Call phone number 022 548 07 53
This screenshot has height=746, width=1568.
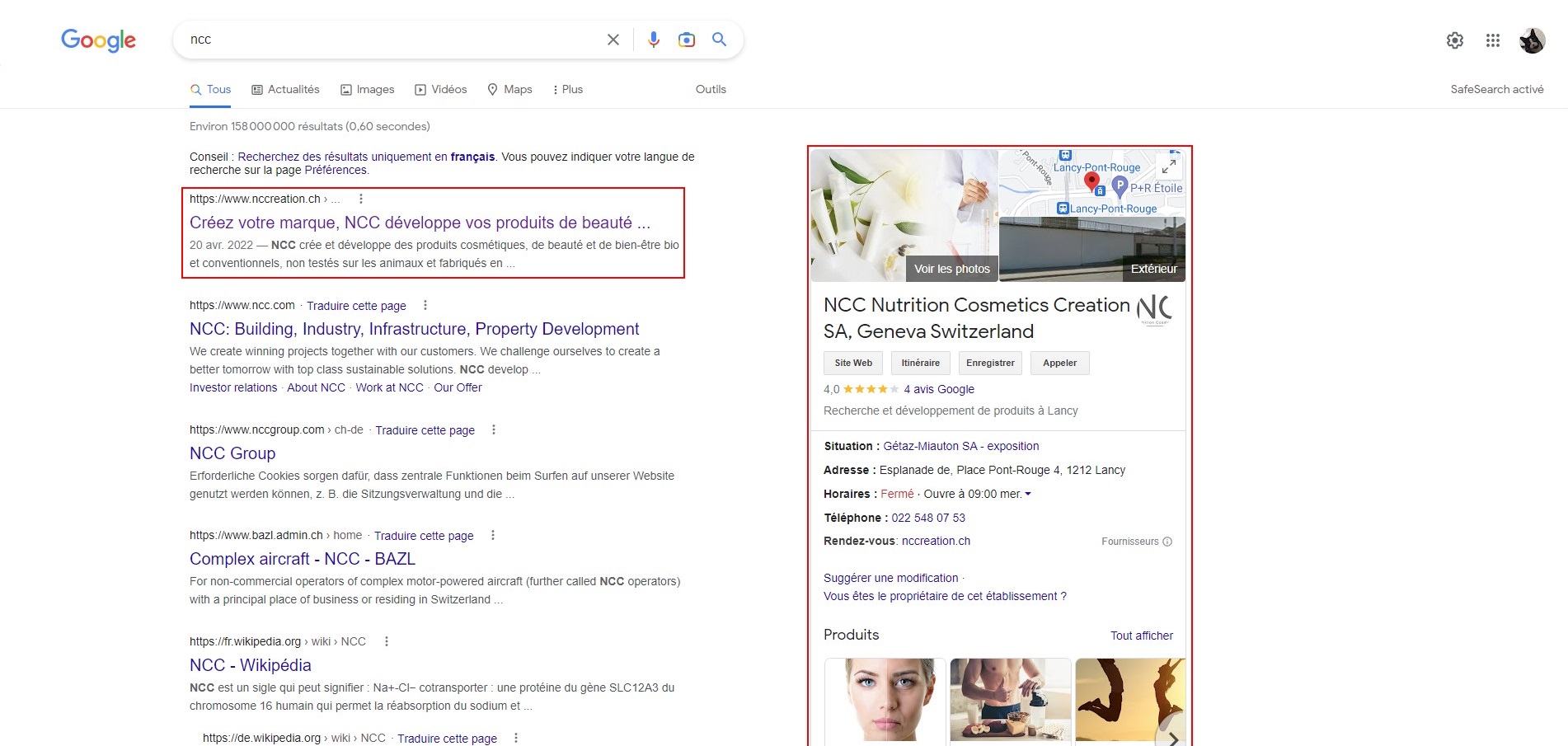point(928,518)
